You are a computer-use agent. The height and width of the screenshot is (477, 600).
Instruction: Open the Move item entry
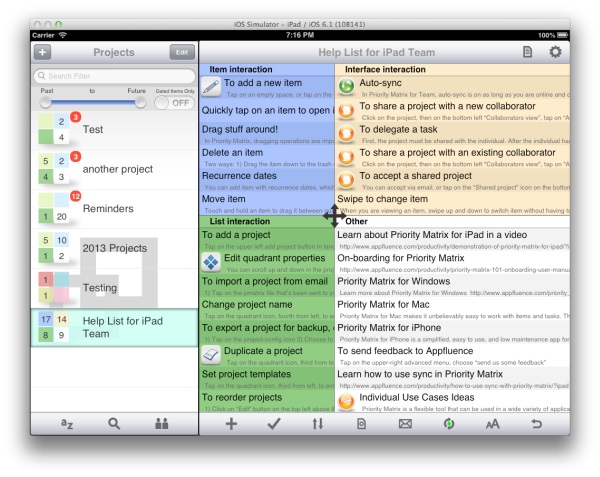click(x=267, y=203)
